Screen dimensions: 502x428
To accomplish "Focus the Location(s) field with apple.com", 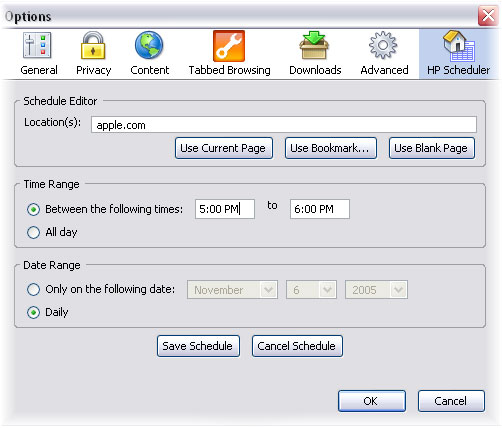I will tap(284, 125).
